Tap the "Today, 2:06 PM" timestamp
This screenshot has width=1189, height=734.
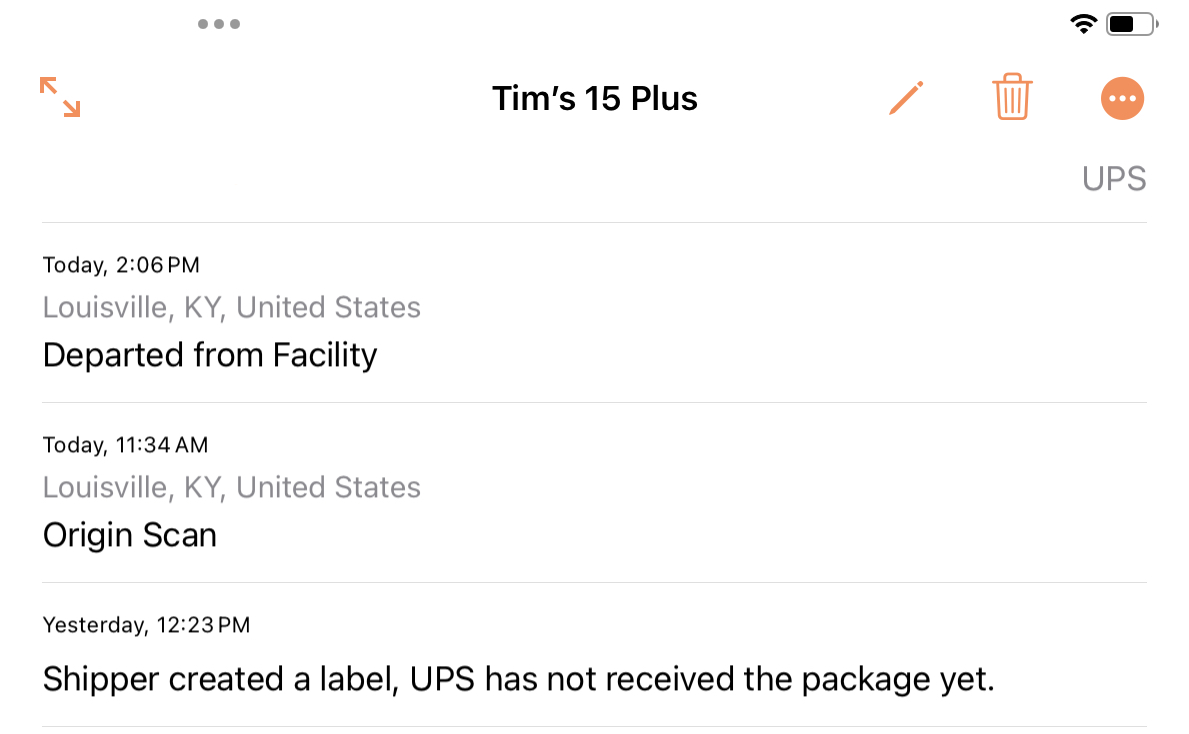(121, 265)
